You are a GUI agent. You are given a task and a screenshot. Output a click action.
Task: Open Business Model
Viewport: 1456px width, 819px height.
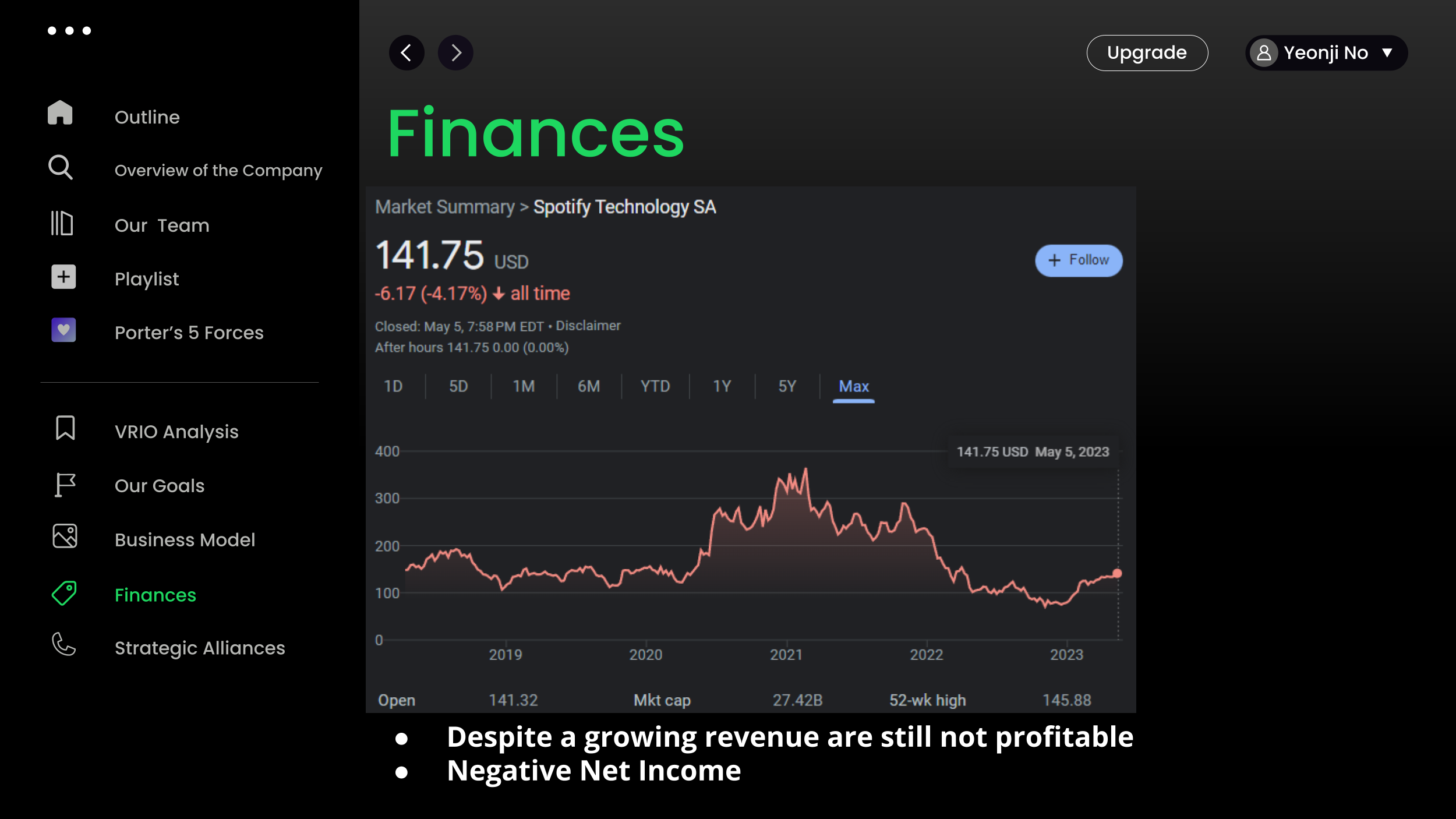click(185, 540)
